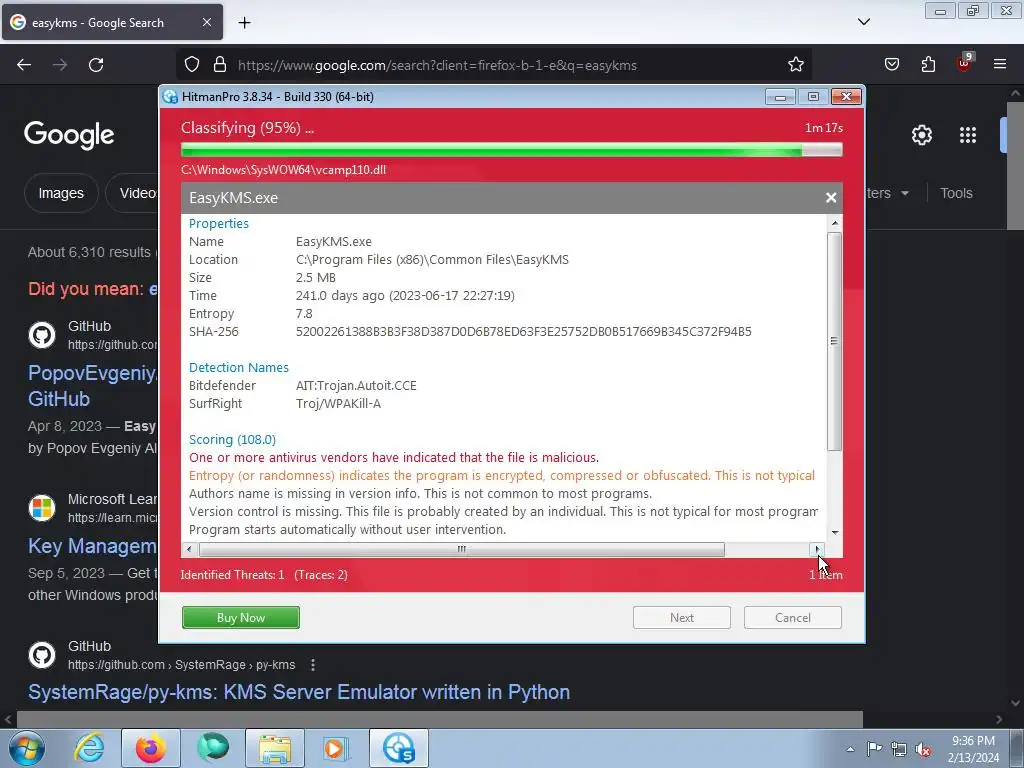The height and width of the screenshot is (768, 1024).
Task: Go back in Firefox
Action: click(x=24, y=65)
